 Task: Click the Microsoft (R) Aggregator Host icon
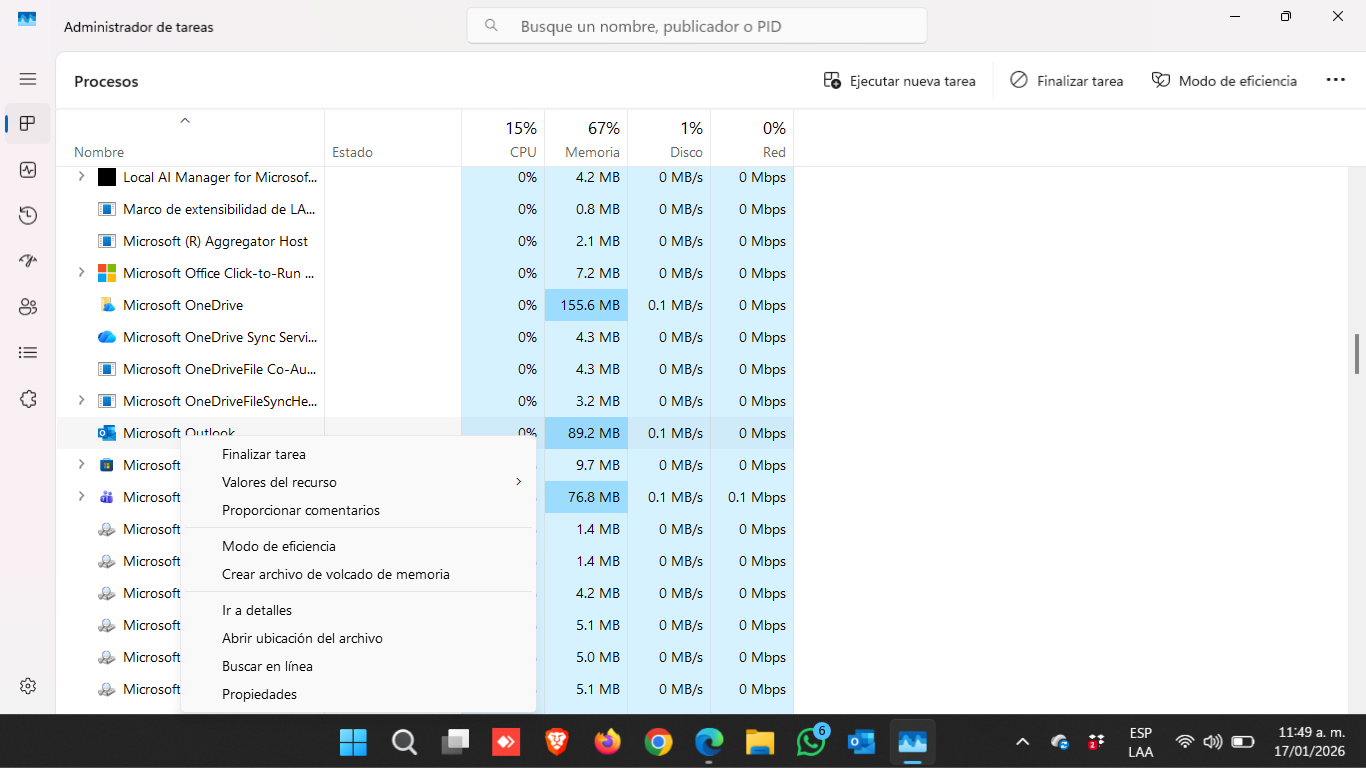(x=107, y=241)
